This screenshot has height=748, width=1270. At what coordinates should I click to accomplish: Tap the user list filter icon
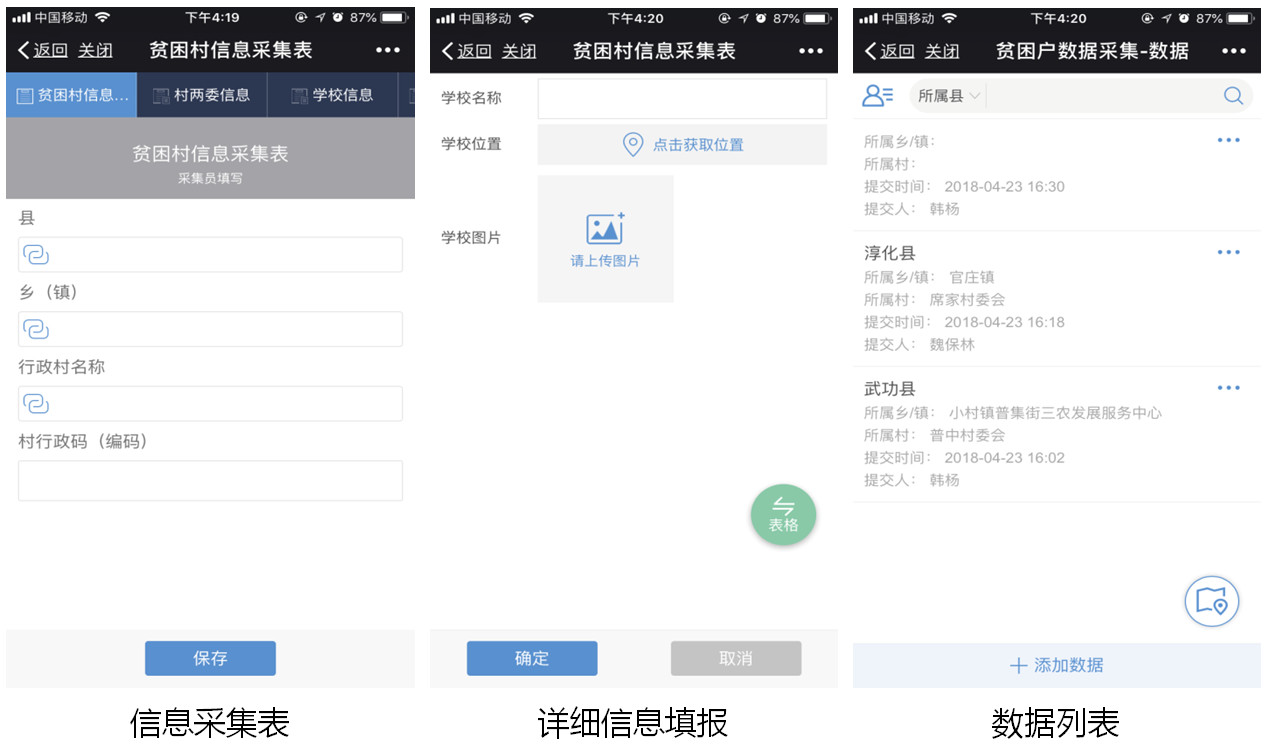[x=878, y=96]
